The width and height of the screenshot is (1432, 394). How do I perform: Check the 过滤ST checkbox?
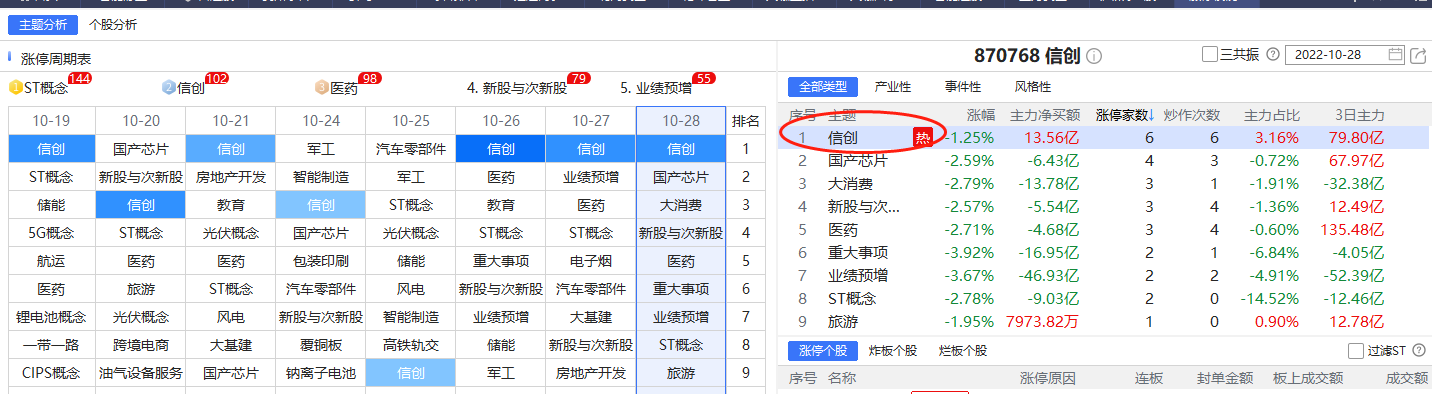pyautogui.click(x=1355, y=351)
